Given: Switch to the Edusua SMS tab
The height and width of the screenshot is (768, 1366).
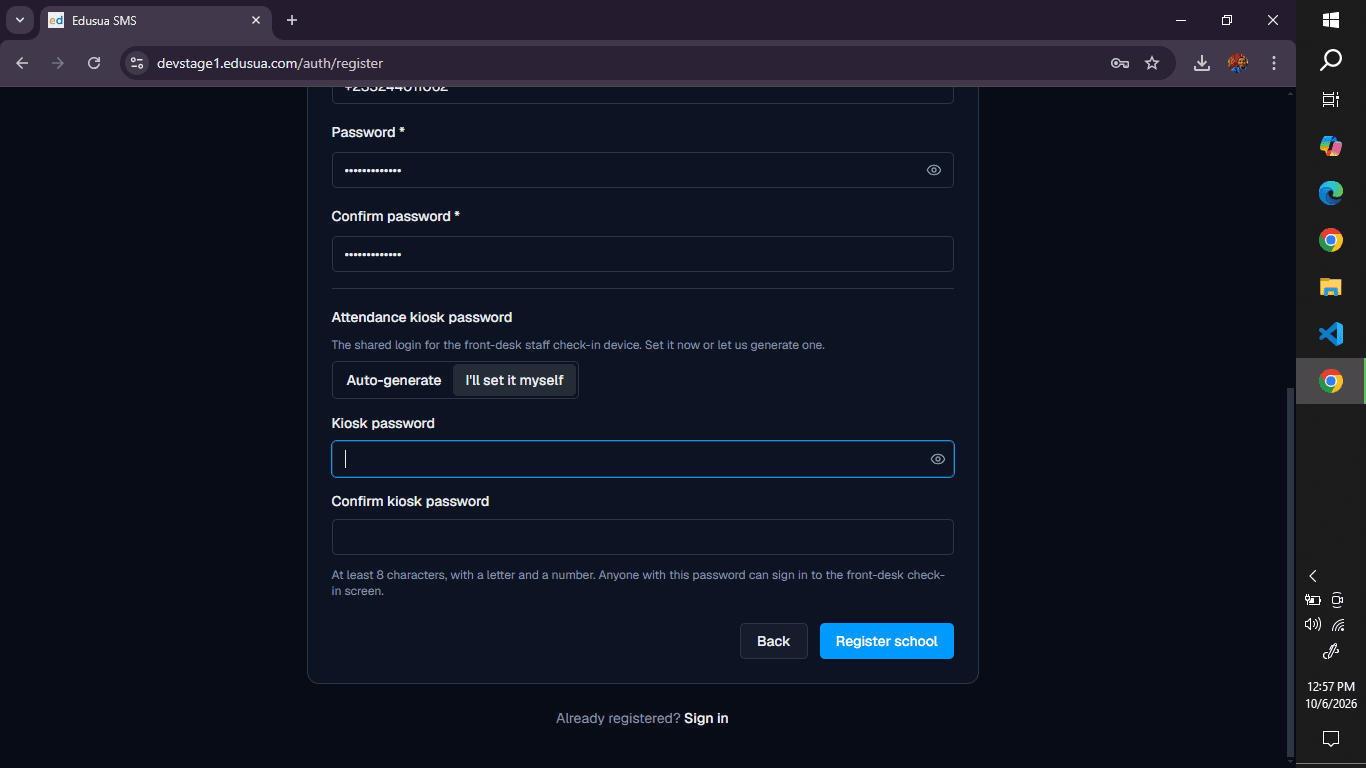Looking at the screenshot, I should (x=155, y=20).
